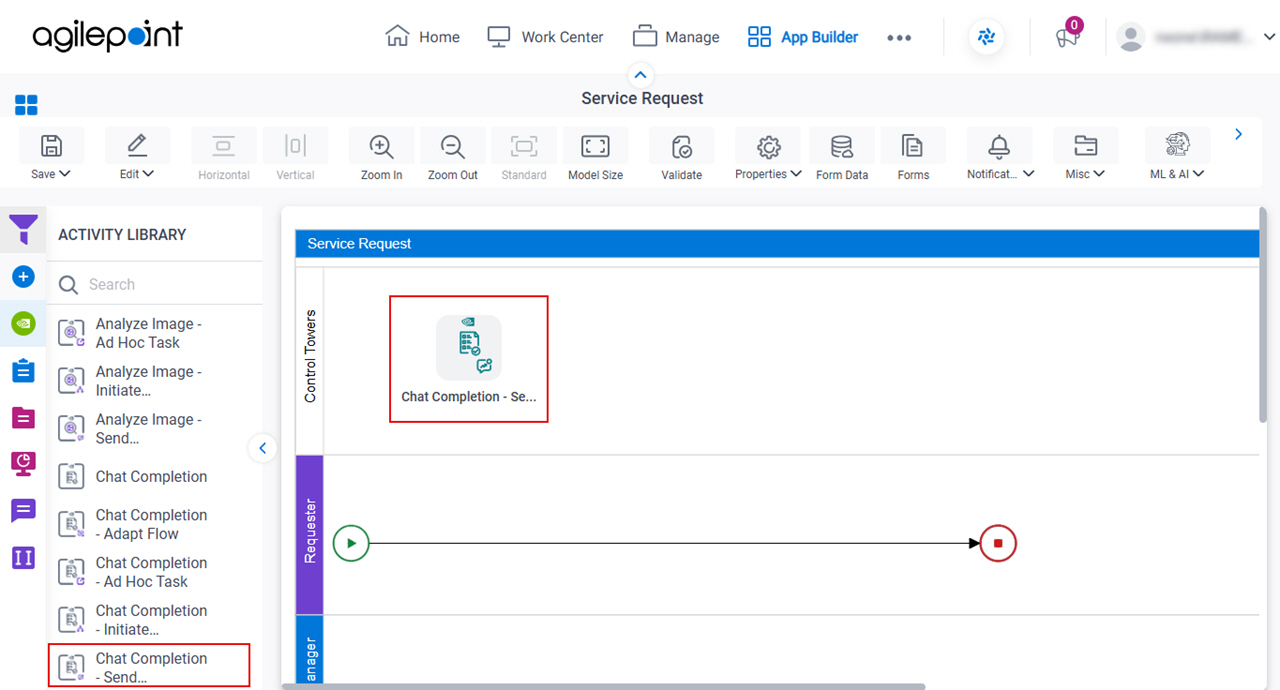Viewport: 1280px width, 690px height.
Task: Click the Standard zoom tool
Action: (x=524, y=146)
